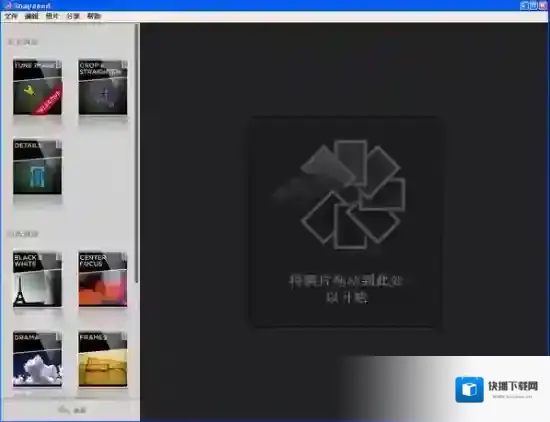
Task: Click the basic adjustments section header
Action: [22, 42]
